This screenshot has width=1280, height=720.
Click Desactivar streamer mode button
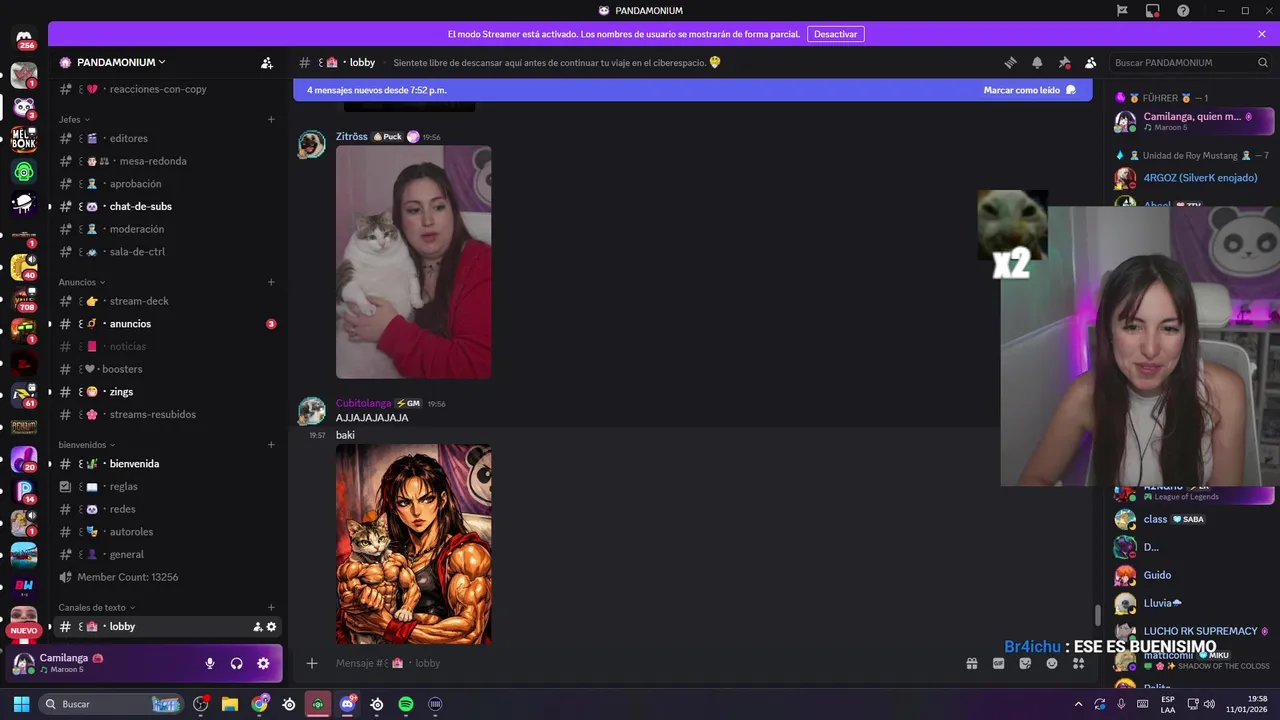pos(835,34)
